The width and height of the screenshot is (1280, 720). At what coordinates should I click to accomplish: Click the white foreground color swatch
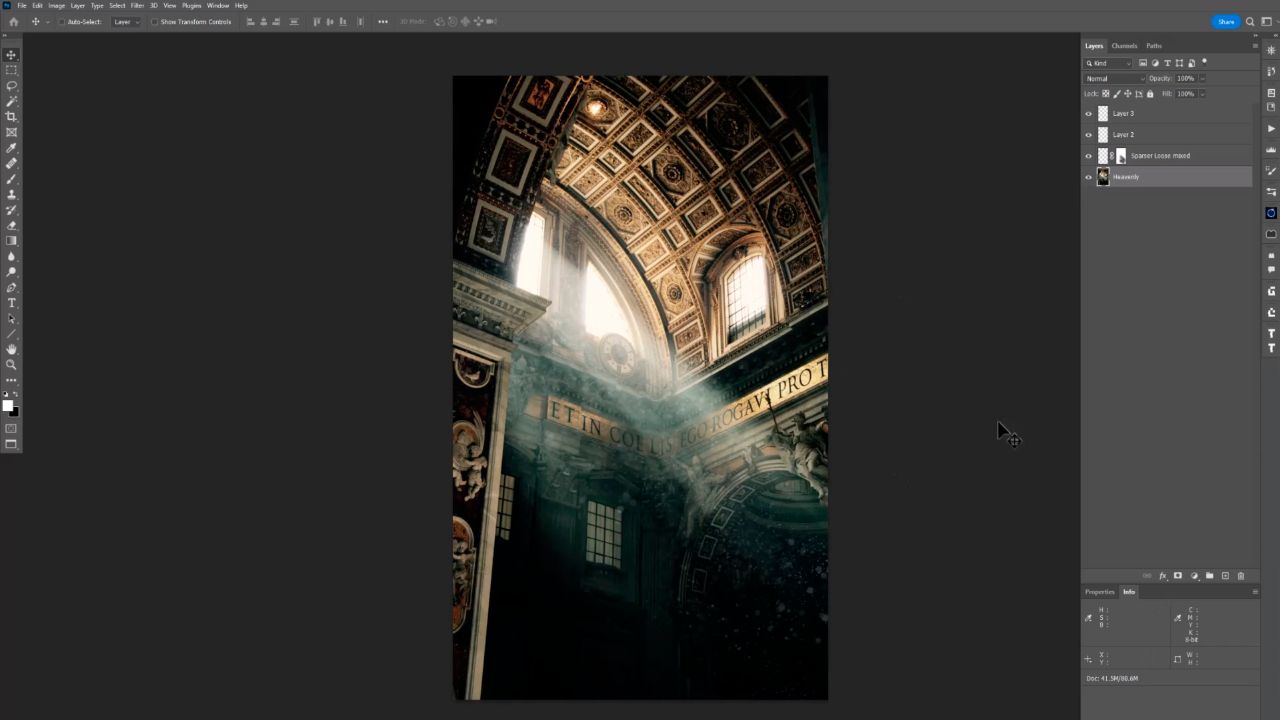coord(8,405)
